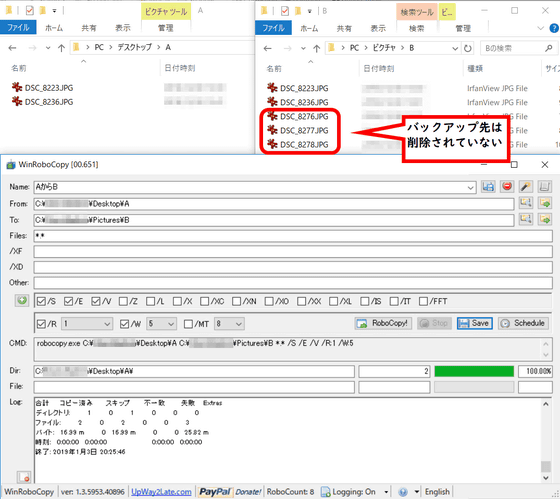Screen dimensions: 560x499
Task: Open Explorer help icon in window B
Action: click(554, 28)
